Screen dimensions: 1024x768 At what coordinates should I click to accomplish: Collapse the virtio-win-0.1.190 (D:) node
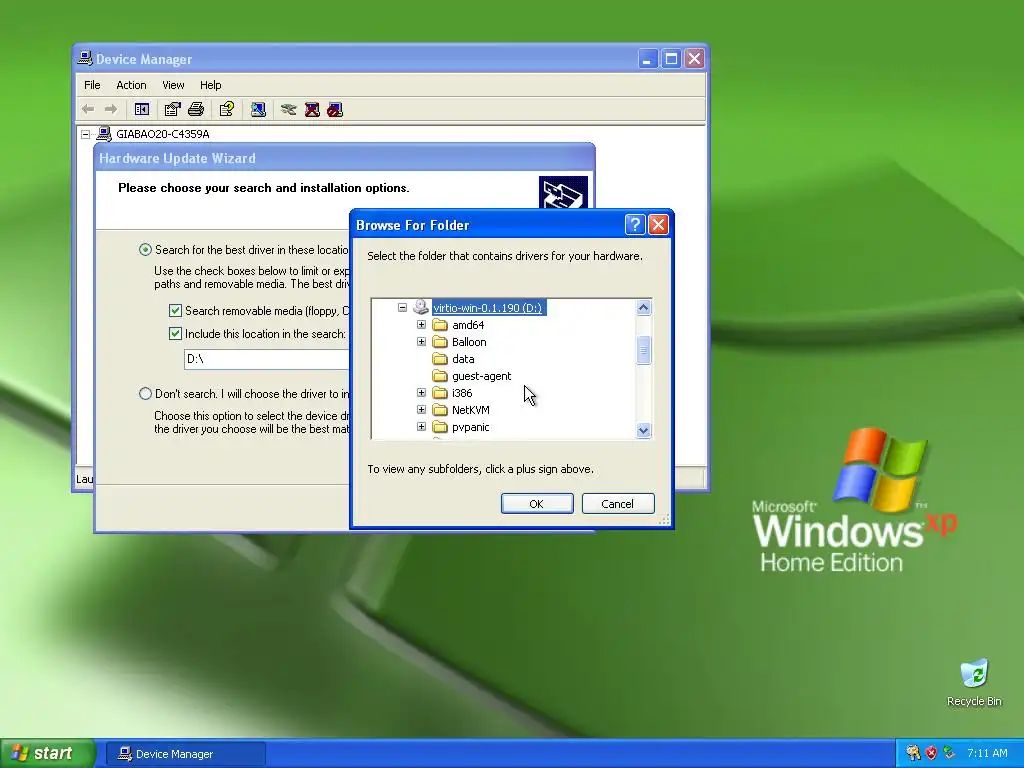tap(402, 308)
